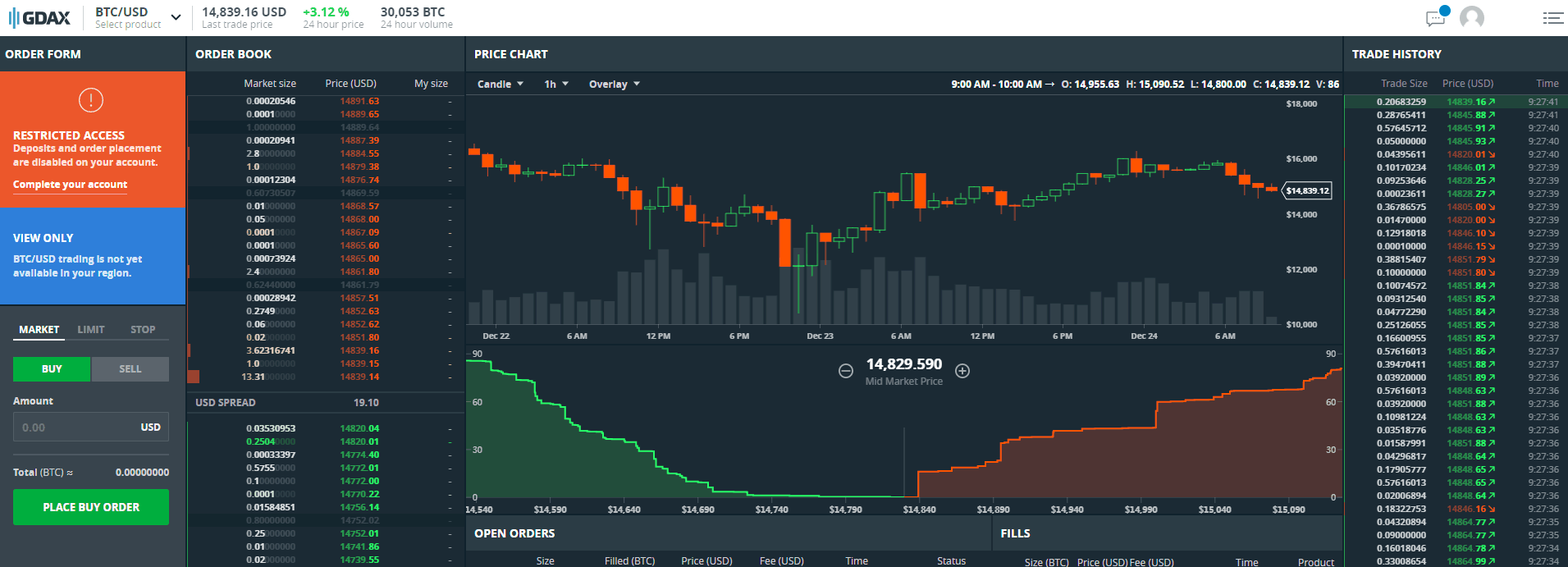The height and width of the screenshot is (567, 1568).
Task: Open the hamburger menu icon
Action: (1552, 18)
